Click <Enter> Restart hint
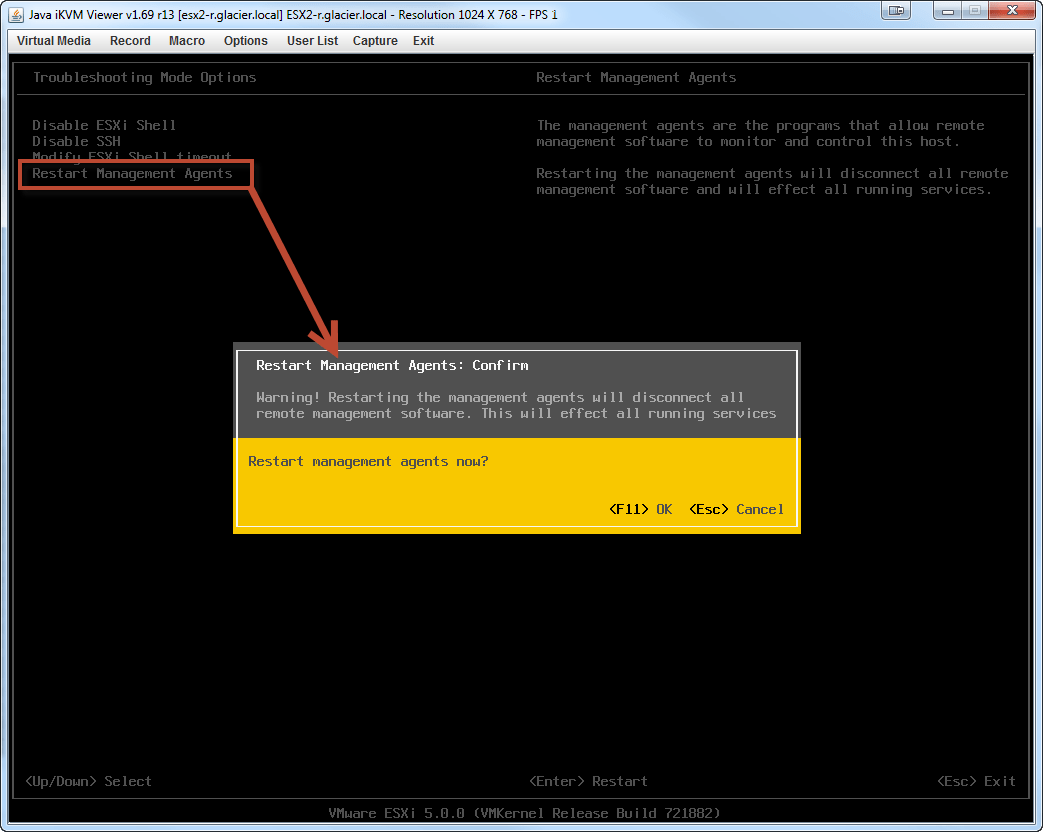The image size is (1043, 832). tap(588, 781)
